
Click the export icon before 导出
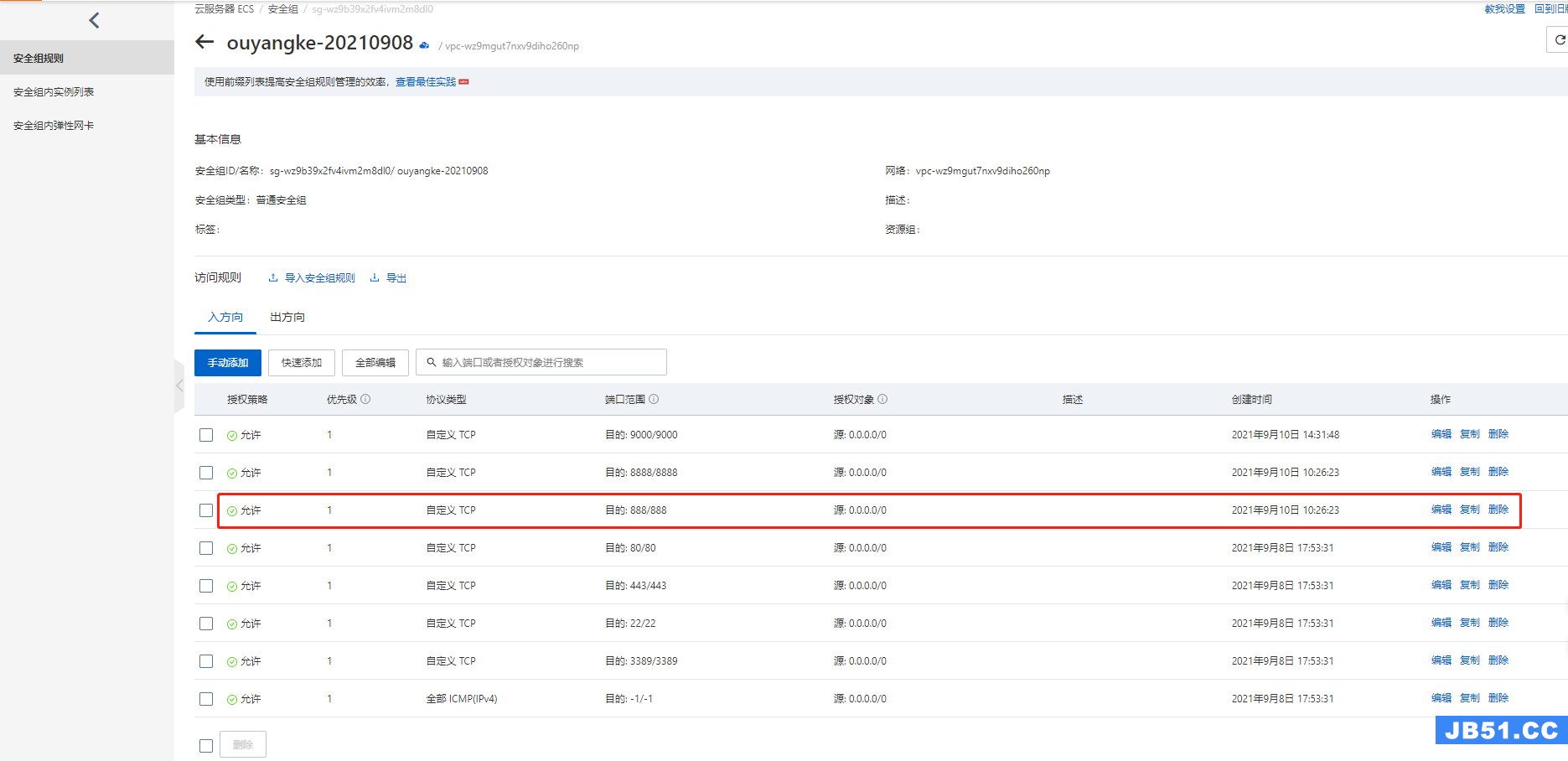[375, 278]
